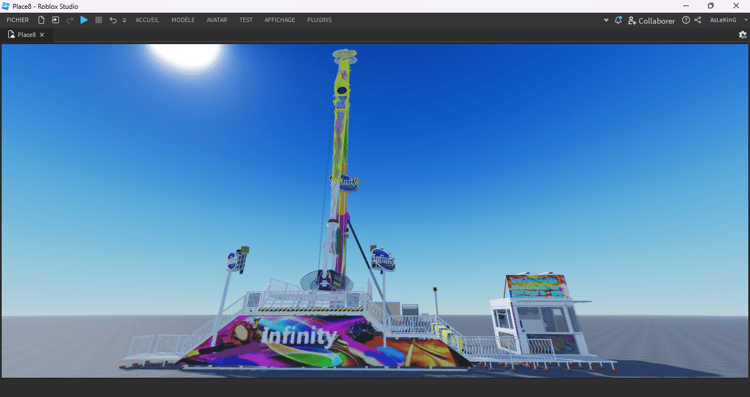
Task: Click the Stop playtest square icon
Action: pyautogui.click(x=99, y=20)
